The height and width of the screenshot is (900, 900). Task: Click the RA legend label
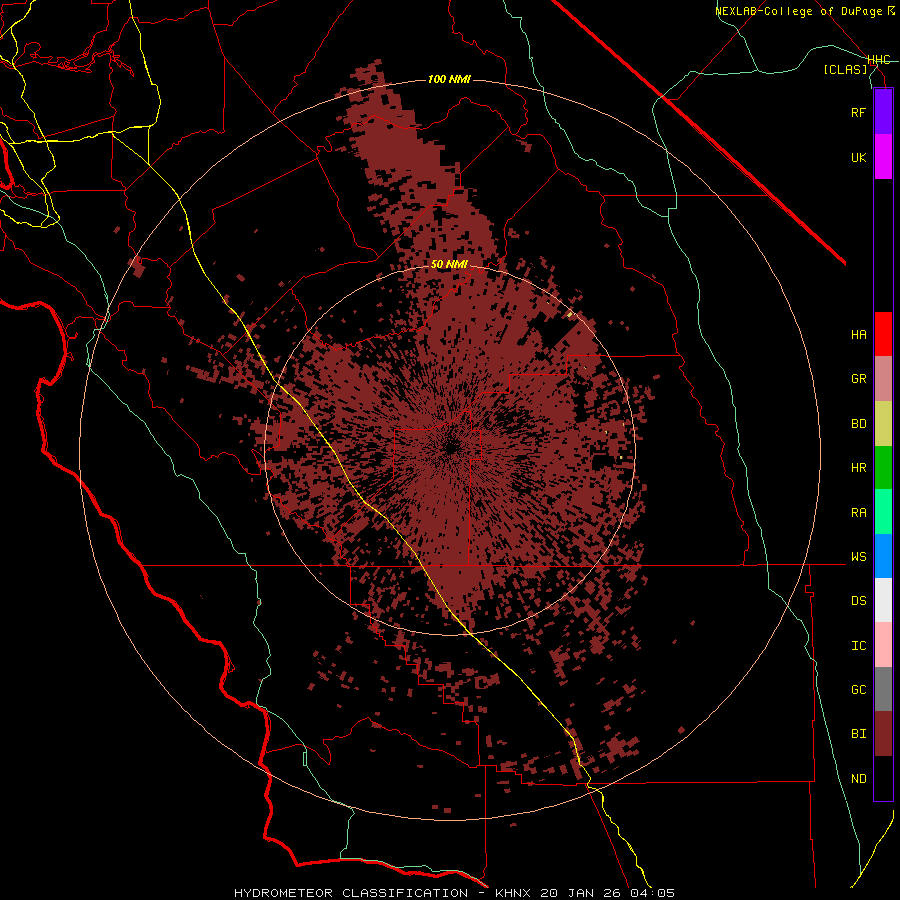point(858,513)
